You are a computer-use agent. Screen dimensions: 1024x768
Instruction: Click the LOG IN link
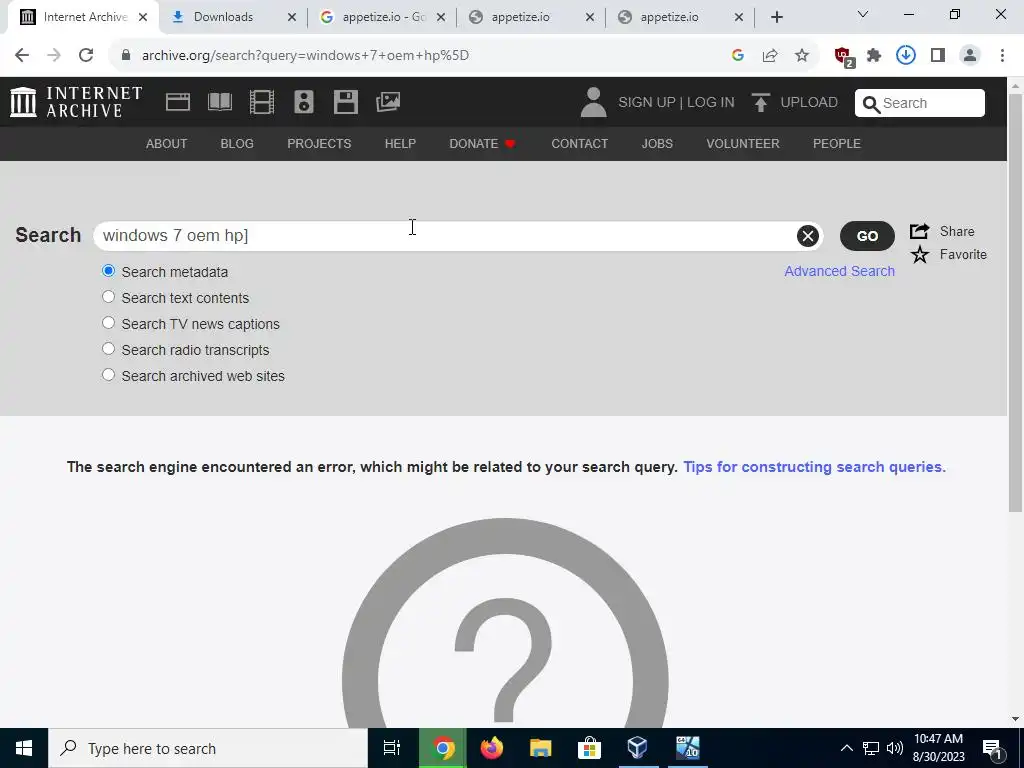[x=711, y=103]
